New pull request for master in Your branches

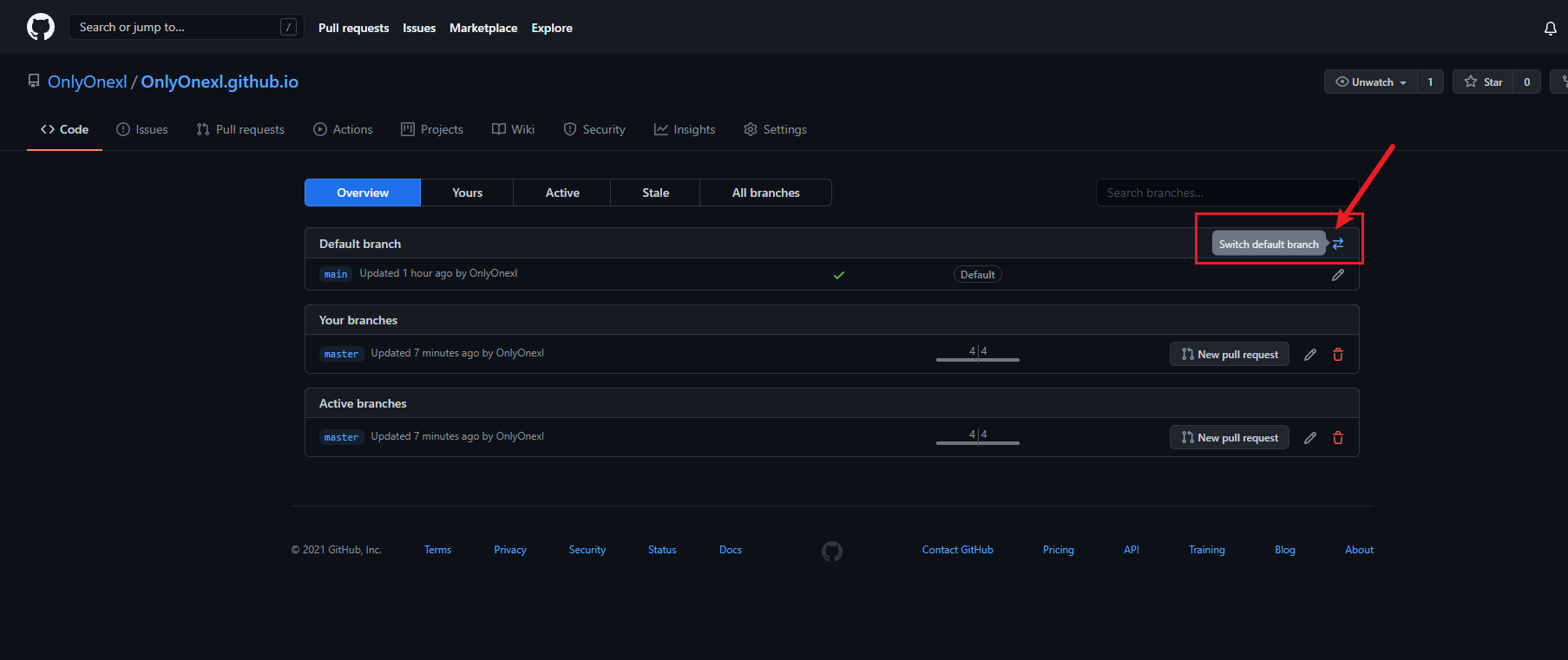[x=1230, y=354]
